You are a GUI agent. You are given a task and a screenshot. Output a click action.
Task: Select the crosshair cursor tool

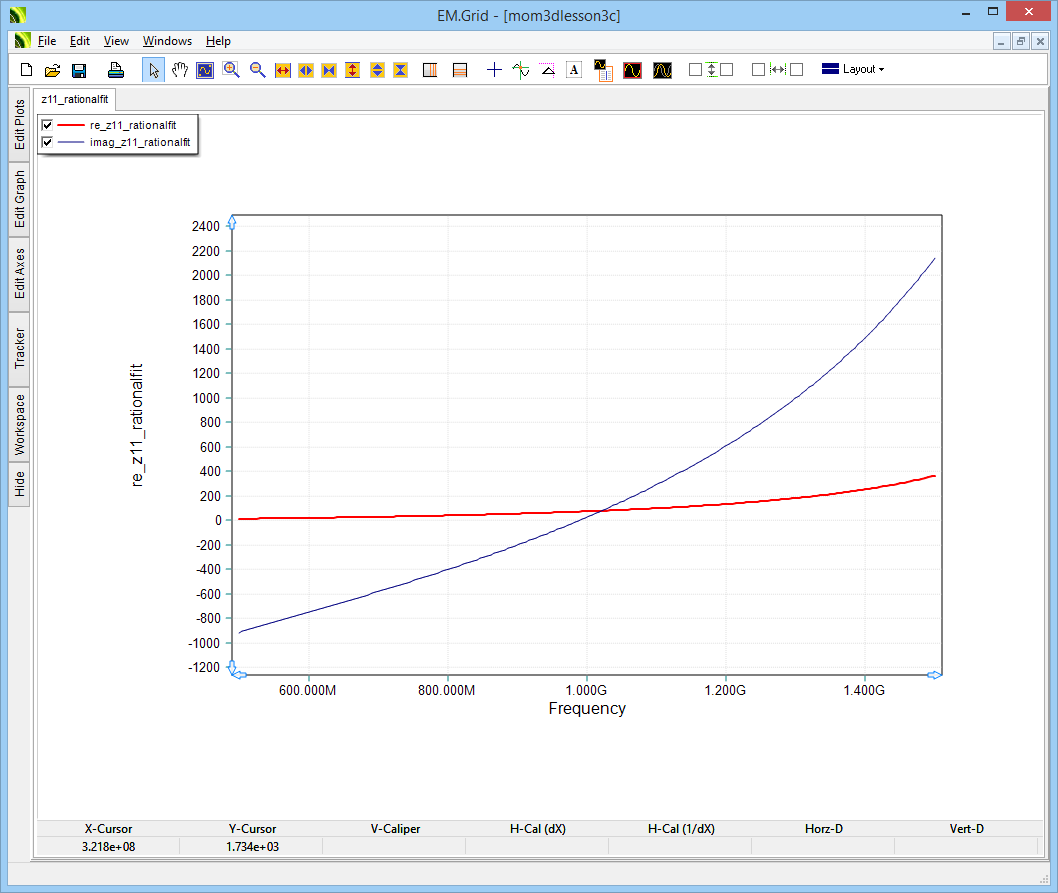tap(493, 70)
